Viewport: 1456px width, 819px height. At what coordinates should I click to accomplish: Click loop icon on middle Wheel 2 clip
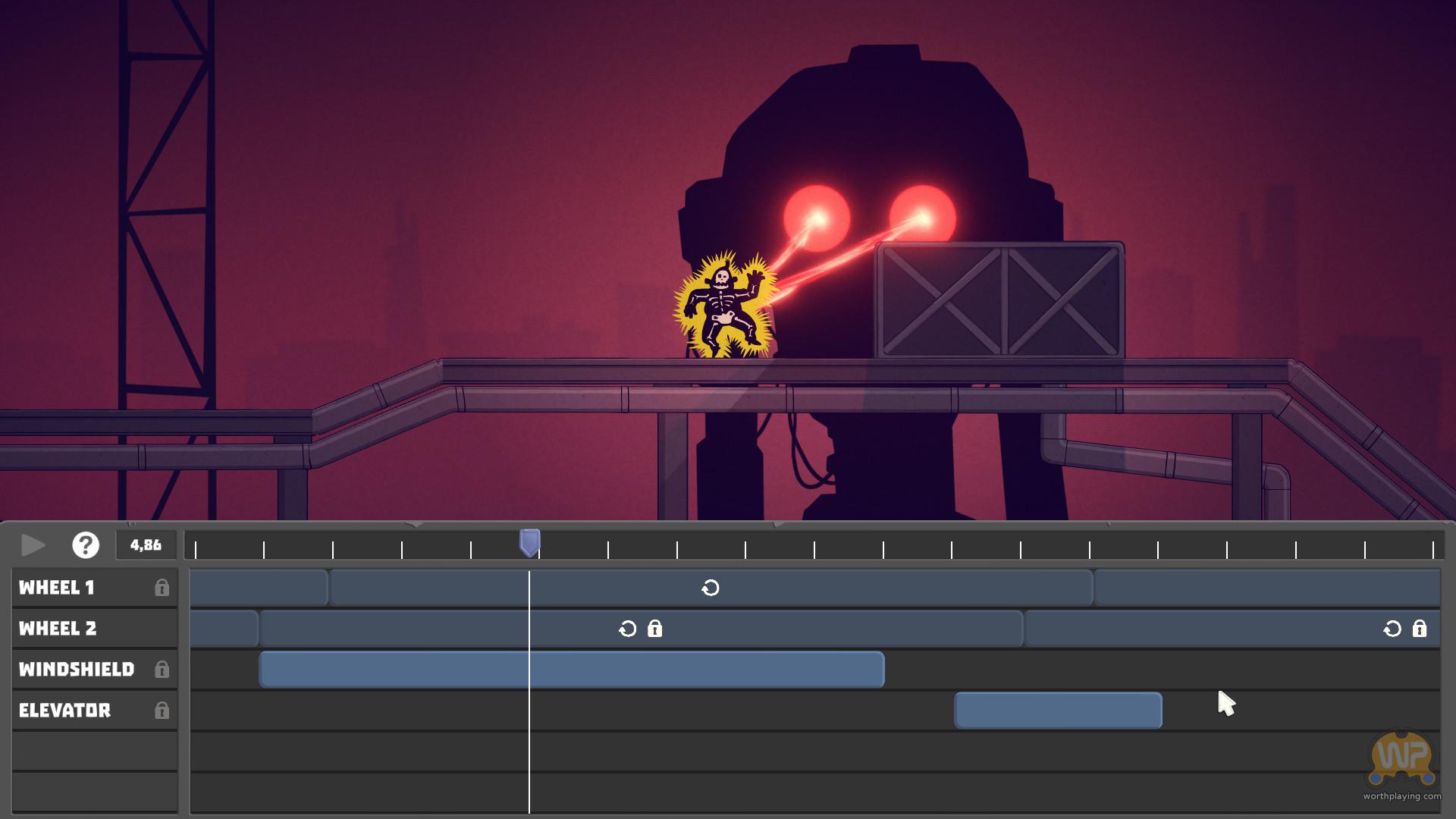point(627,629)
